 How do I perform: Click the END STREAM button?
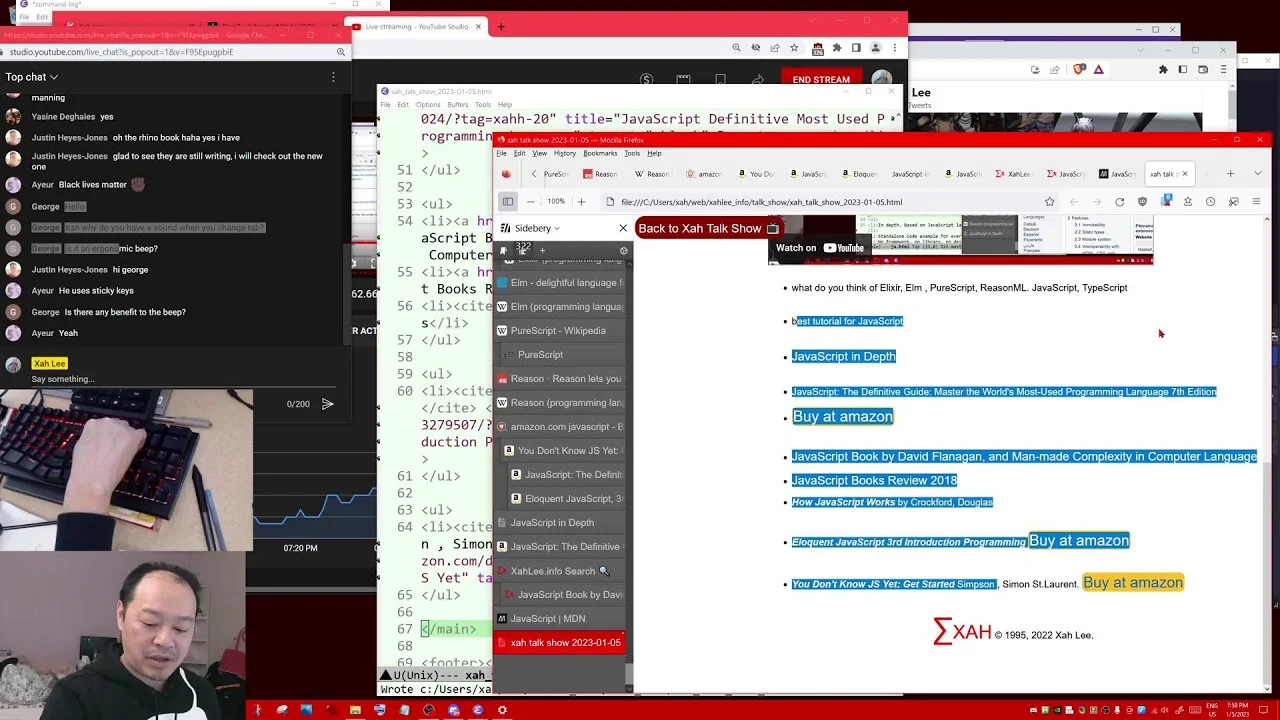[x=821, y=80]
